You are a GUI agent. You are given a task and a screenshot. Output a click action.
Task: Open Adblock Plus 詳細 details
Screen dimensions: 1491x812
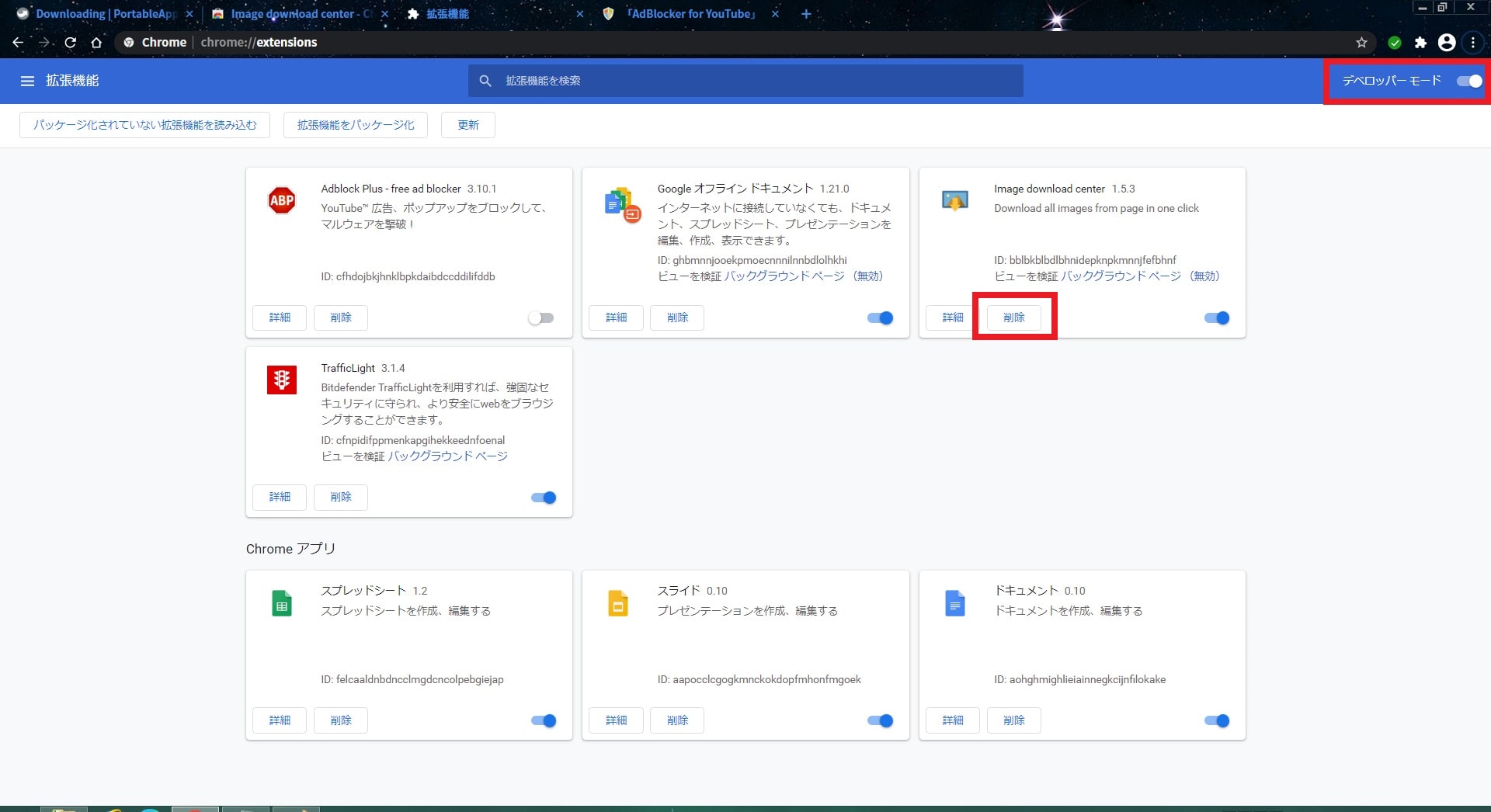(x=280, y=318)
